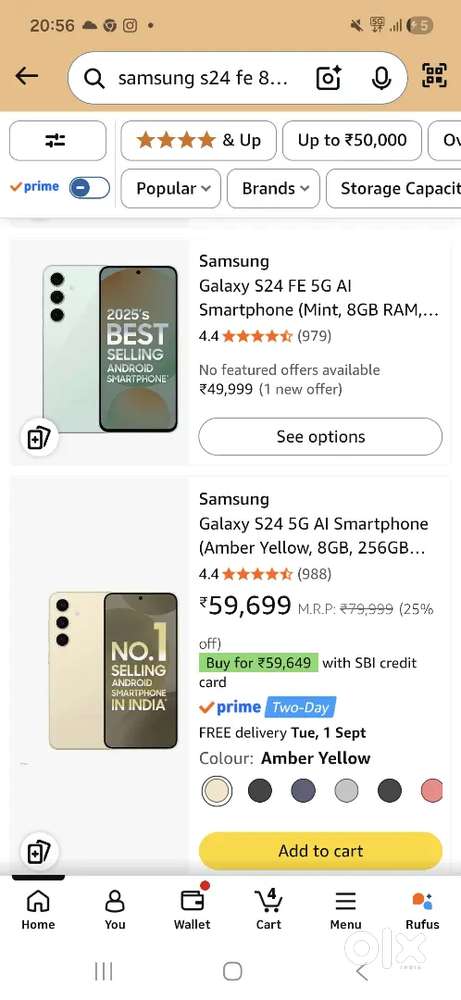Enable the 4 stars & Up filter
The width and height of the screenshot is (461, 1000).
(x=198, y=140)
